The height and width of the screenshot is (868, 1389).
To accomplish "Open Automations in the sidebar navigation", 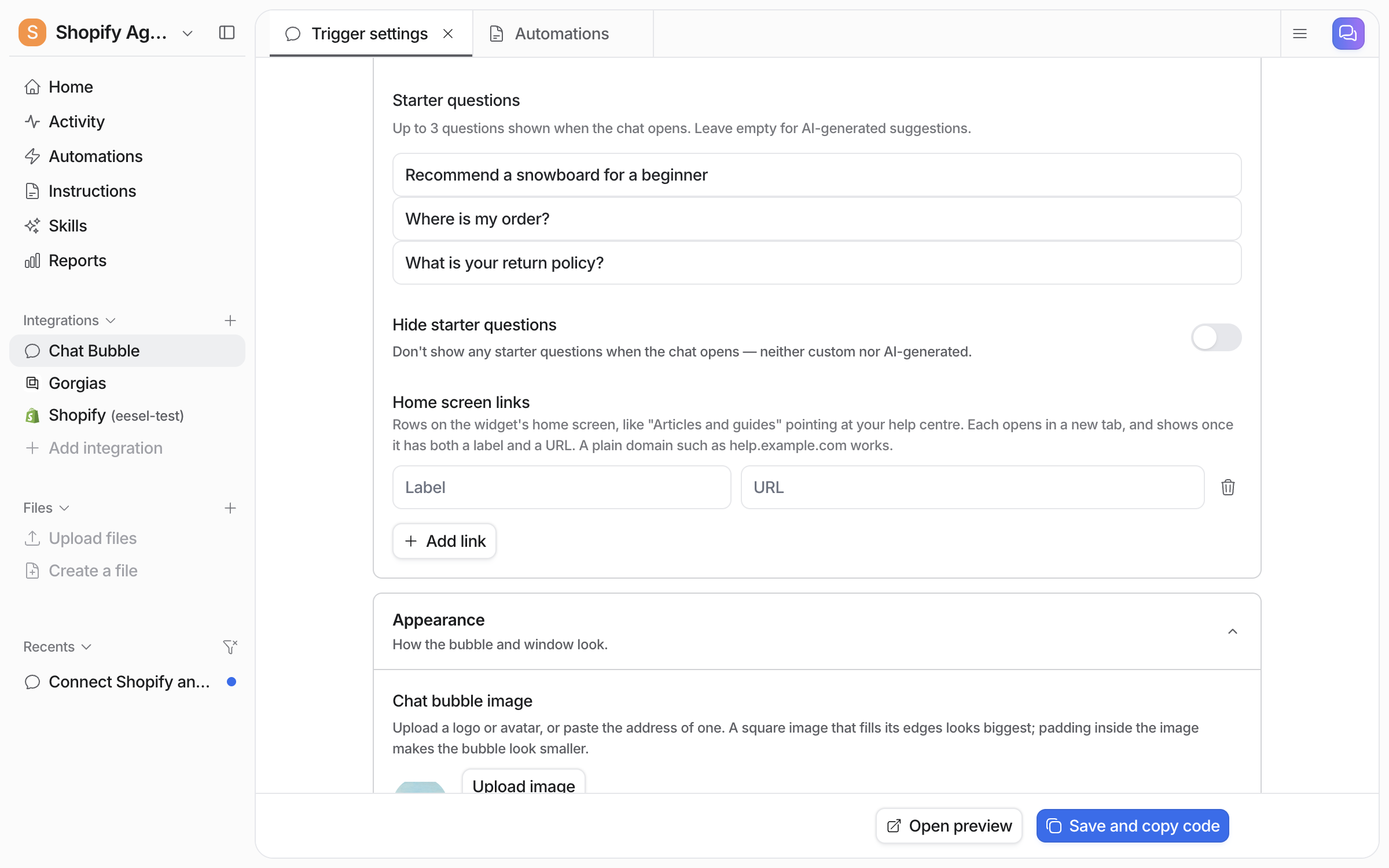I will point(127,156).
